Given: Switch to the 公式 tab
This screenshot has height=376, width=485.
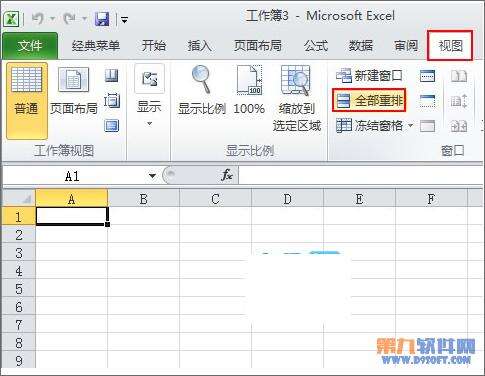Looking at the screenshot, I should [x=316, y=46].
